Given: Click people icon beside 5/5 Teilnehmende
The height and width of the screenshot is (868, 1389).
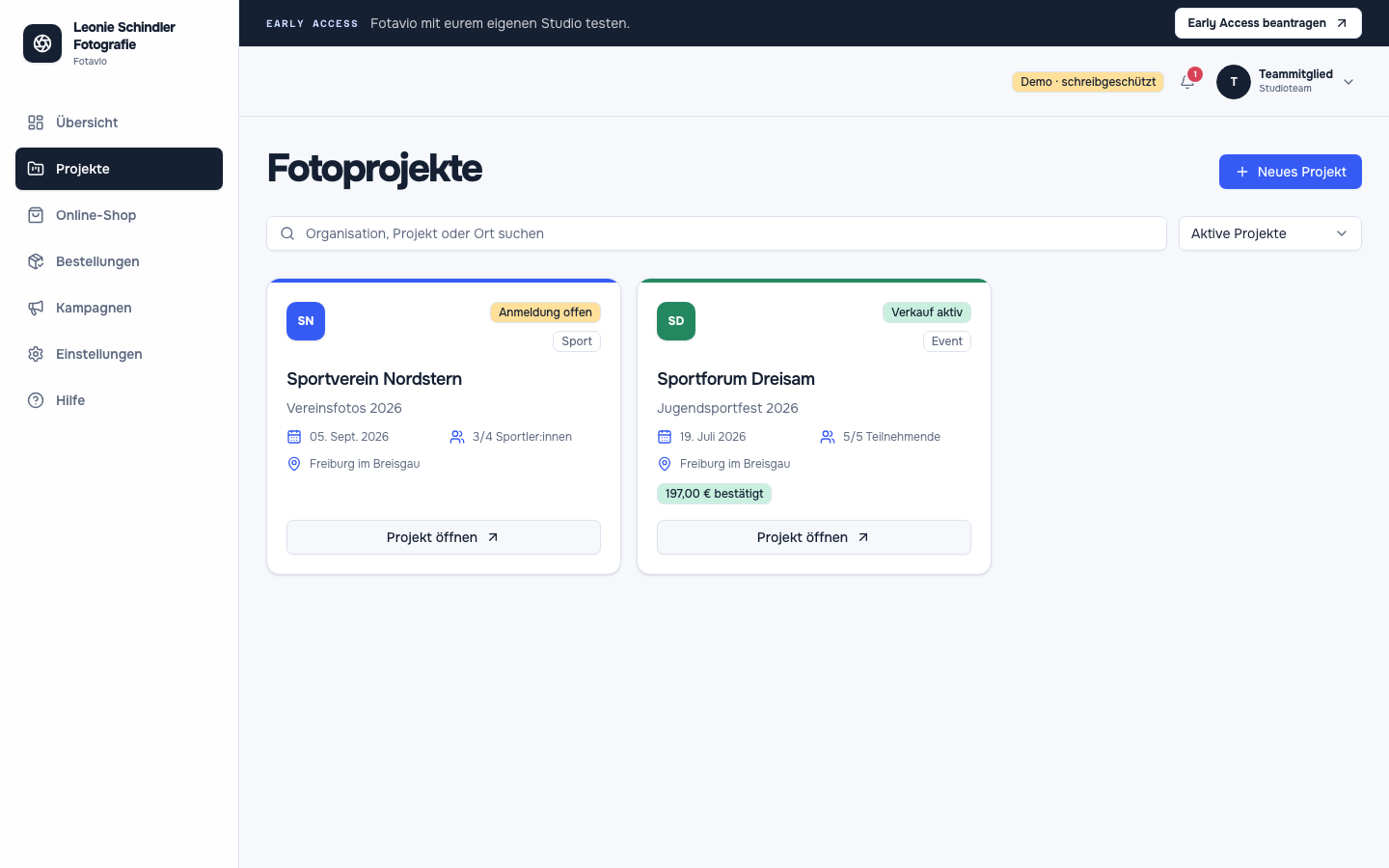Looking at the screenshot, I should click(x=828, y=437).
